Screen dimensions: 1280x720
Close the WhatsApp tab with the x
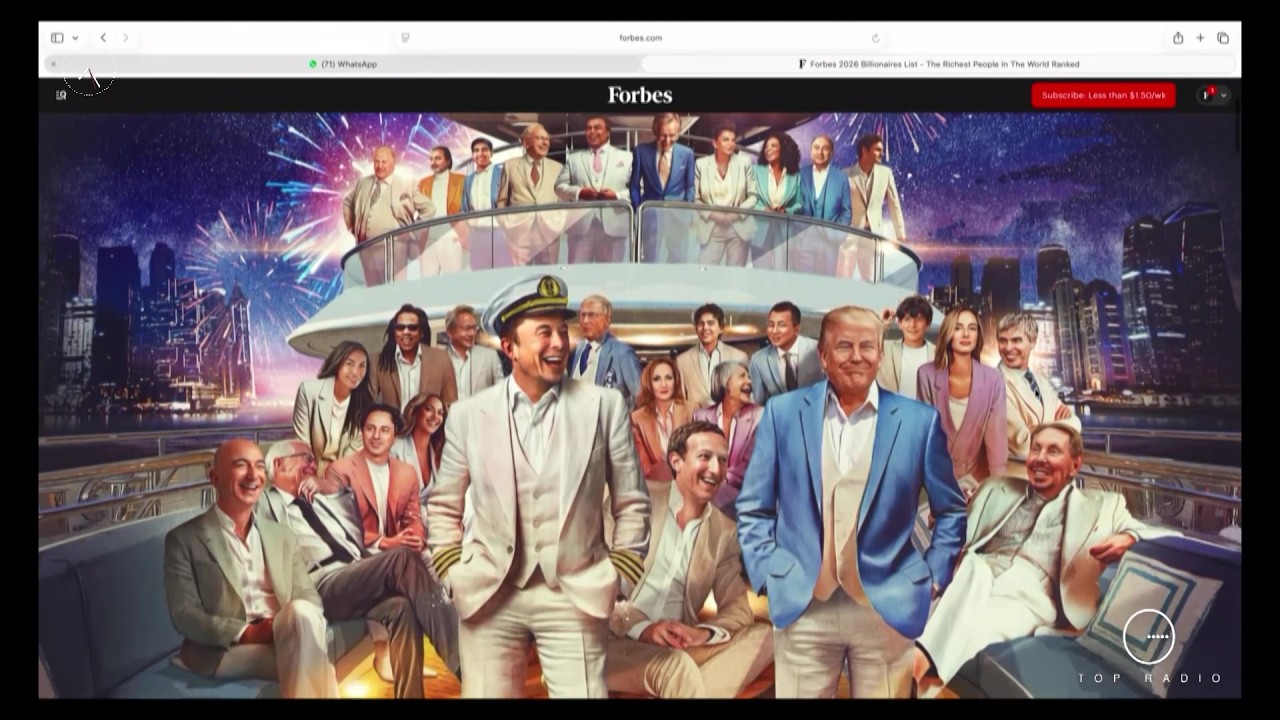coord(53,64)
